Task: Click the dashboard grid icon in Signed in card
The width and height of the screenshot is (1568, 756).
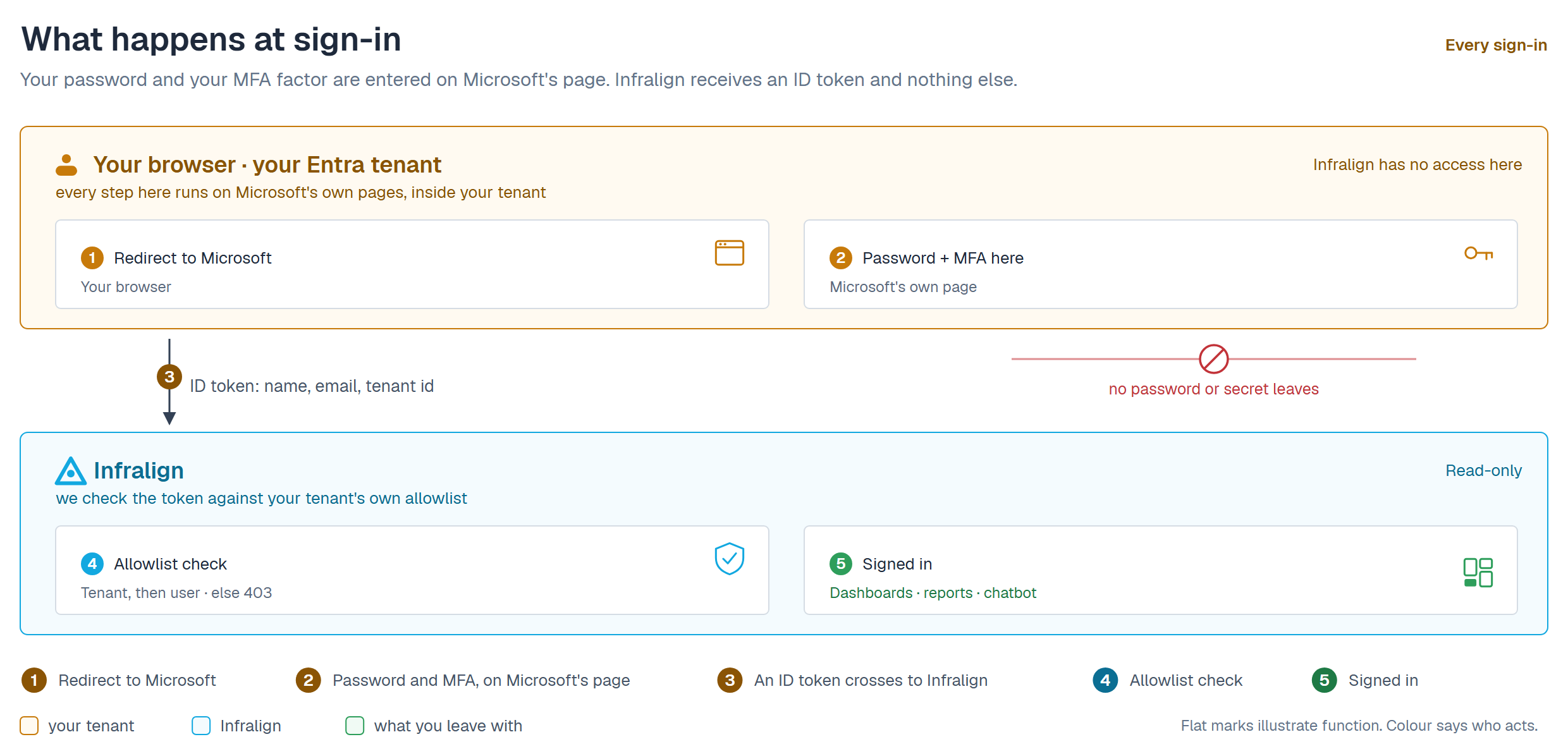Action: pos(1478,572)
